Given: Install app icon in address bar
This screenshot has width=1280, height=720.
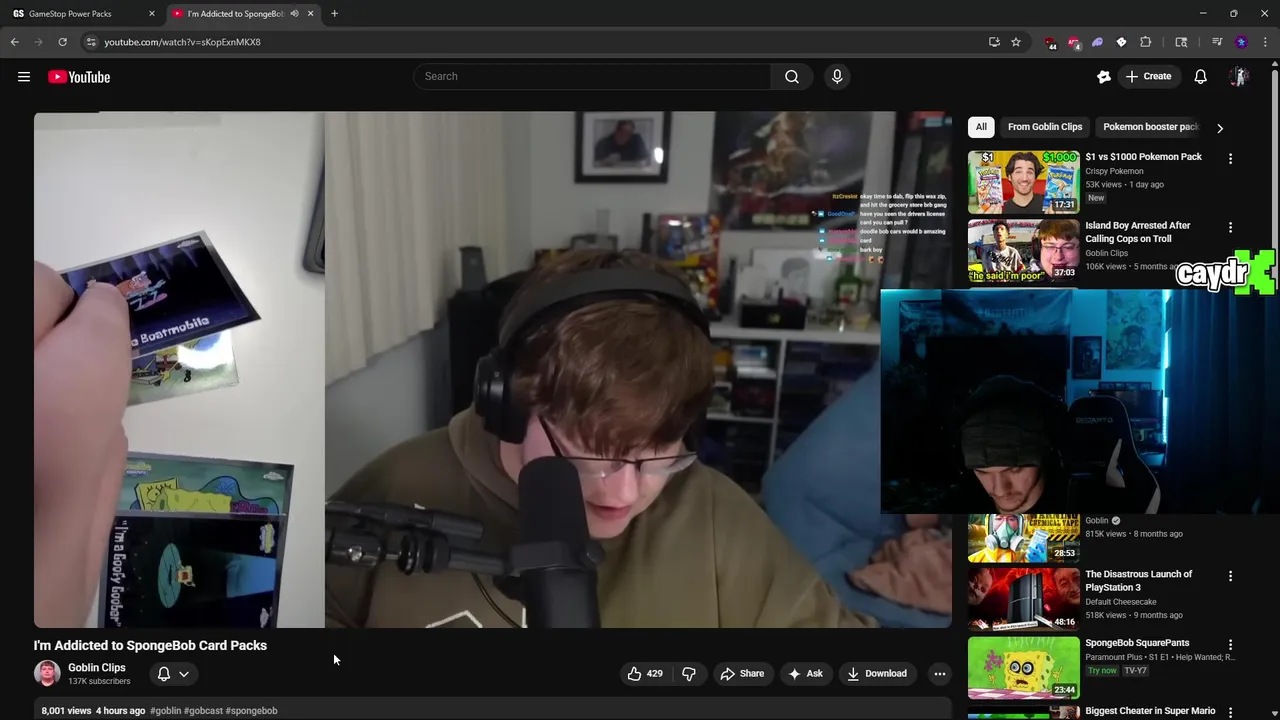Looking at the screenshot, I should (994, 42).
